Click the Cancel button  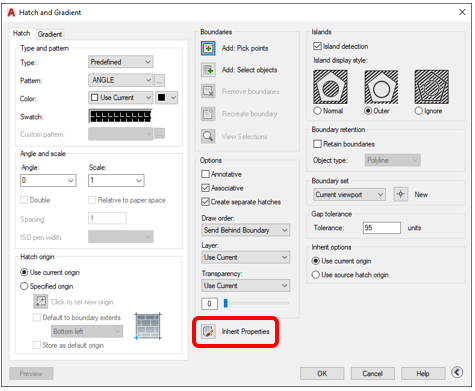pos(372,374)
